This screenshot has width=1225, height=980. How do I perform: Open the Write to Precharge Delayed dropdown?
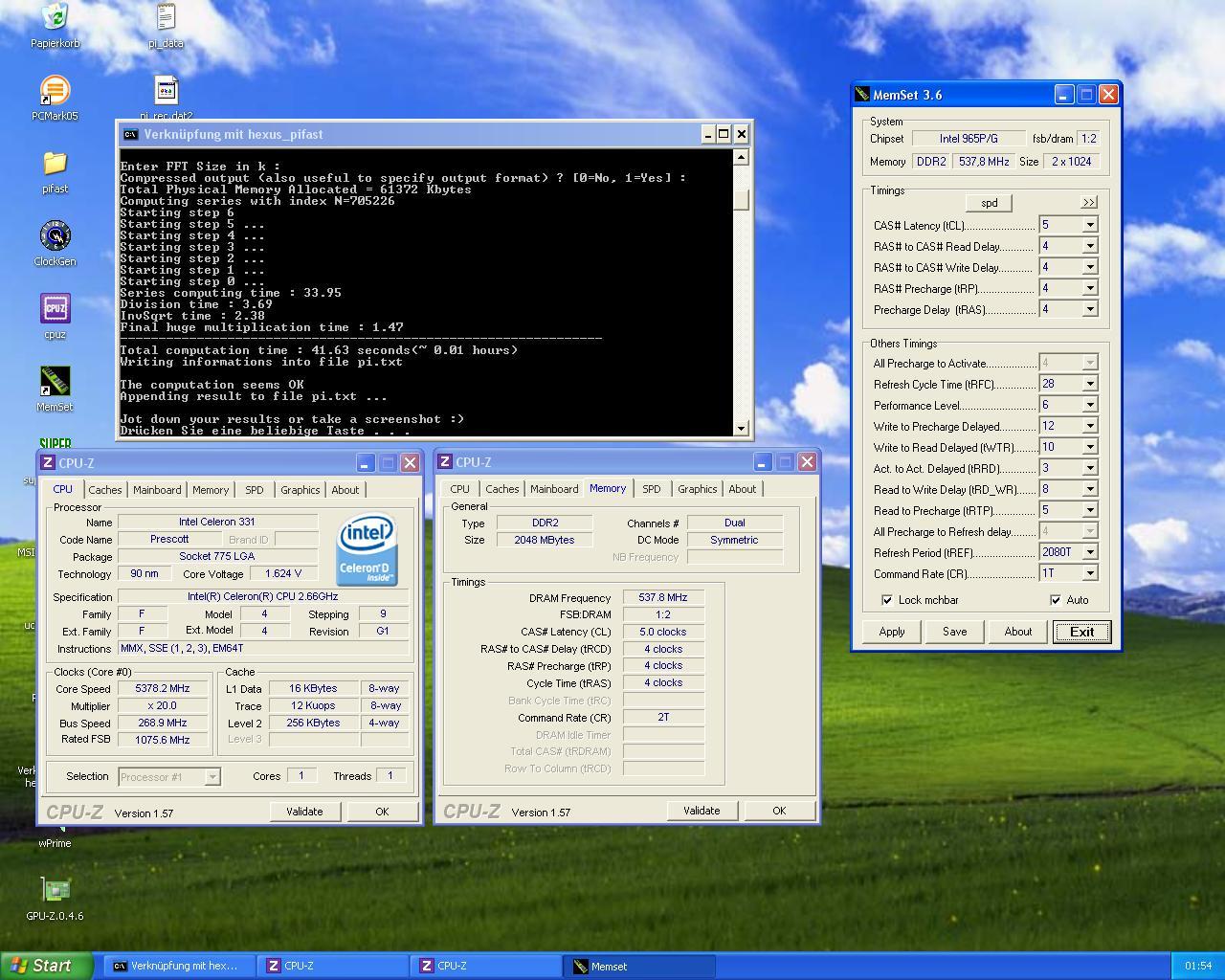pyautogui.click(x=1089, y=426)
